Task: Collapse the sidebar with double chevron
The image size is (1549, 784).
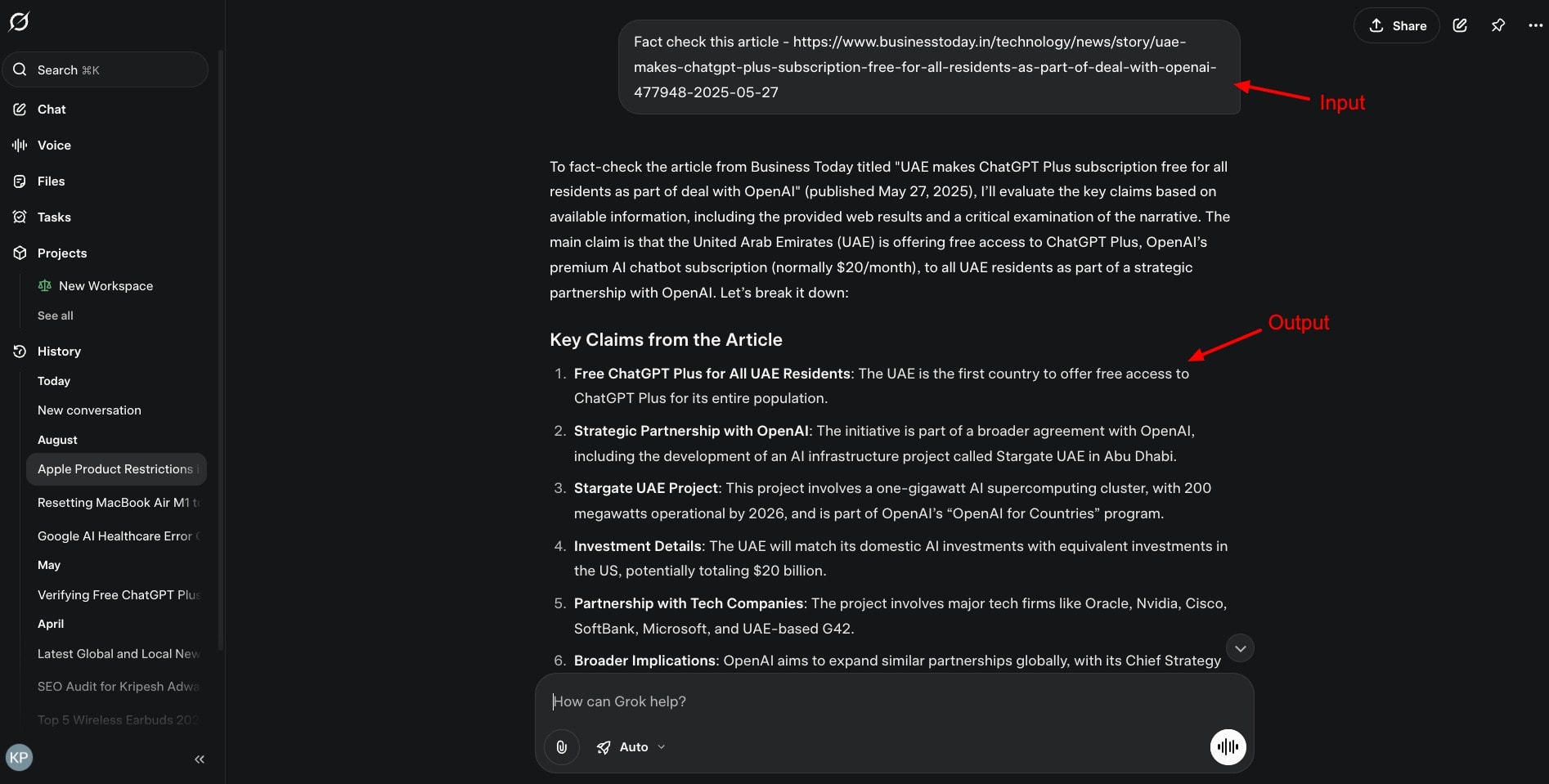Action: pyautogui.click(x=200, y=759)
